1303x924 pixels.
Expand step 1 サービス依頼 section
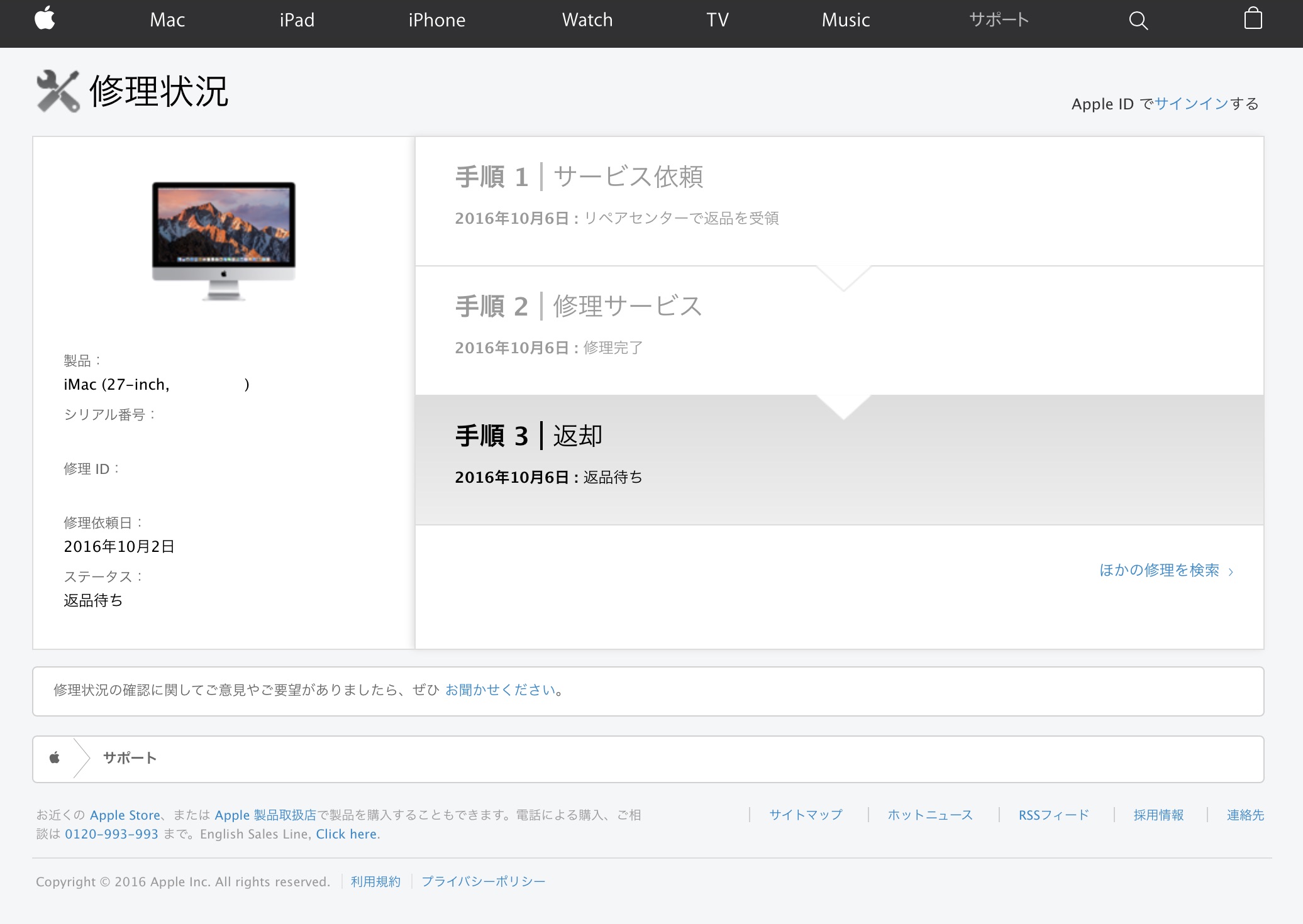click(x=579, y=177)
